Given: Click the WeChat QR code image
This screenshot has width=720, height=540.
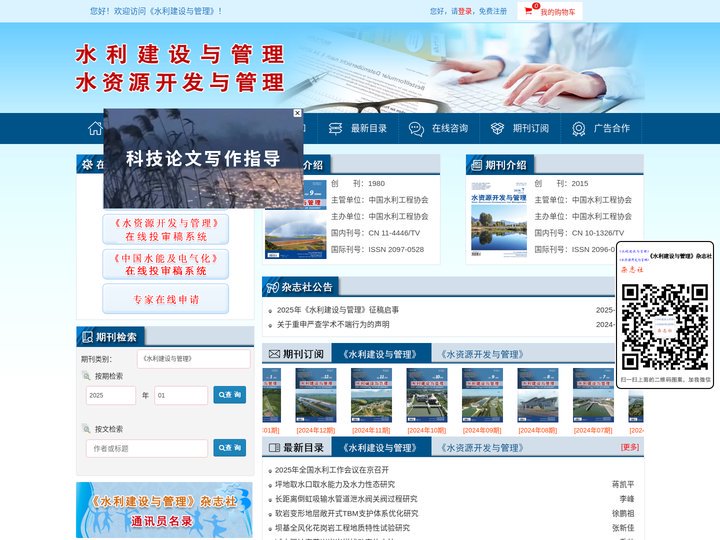Looking at the screenshot, I should (664, 326).
